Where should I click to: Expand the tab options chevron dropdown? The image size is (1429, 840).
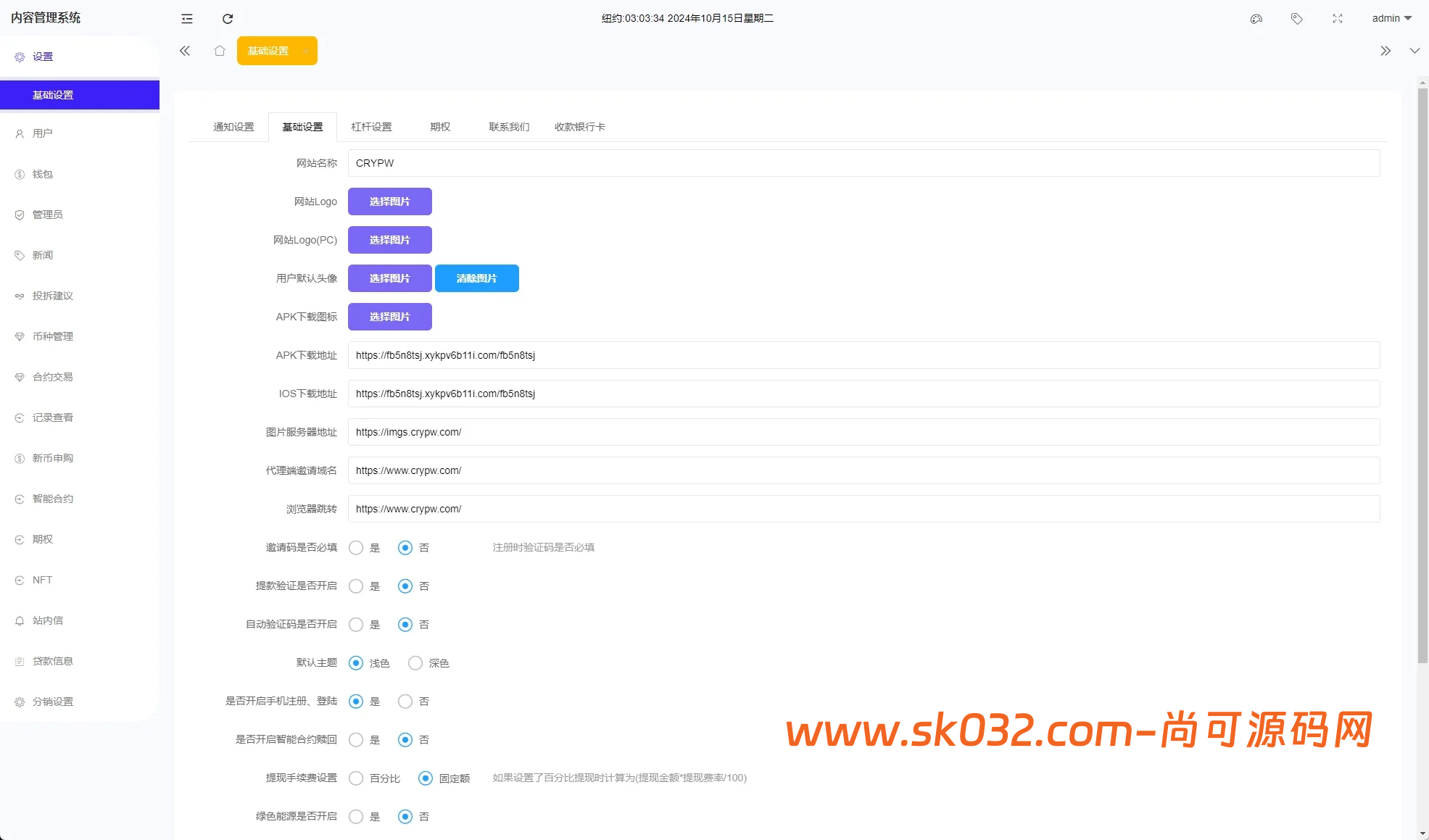[x=1414, y=51]
